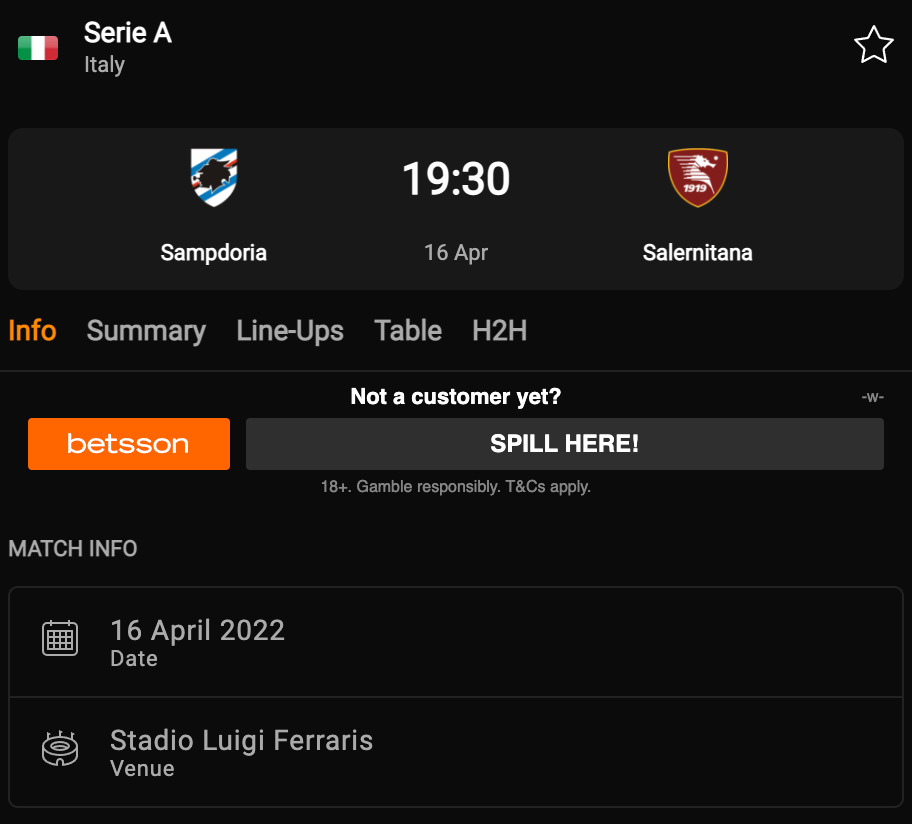Click the T&Cs apply disclaimer text
912x824 pixels.
[x=547, y=486]
